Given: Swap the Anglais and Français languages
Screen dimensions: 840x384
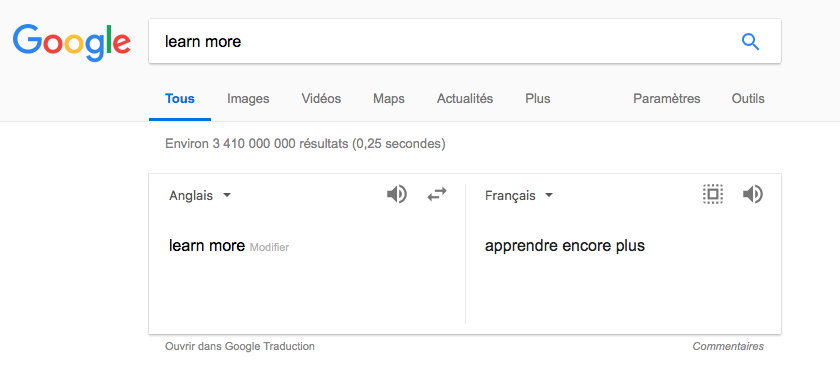Looking at the screenshot, I should (437, 194).
